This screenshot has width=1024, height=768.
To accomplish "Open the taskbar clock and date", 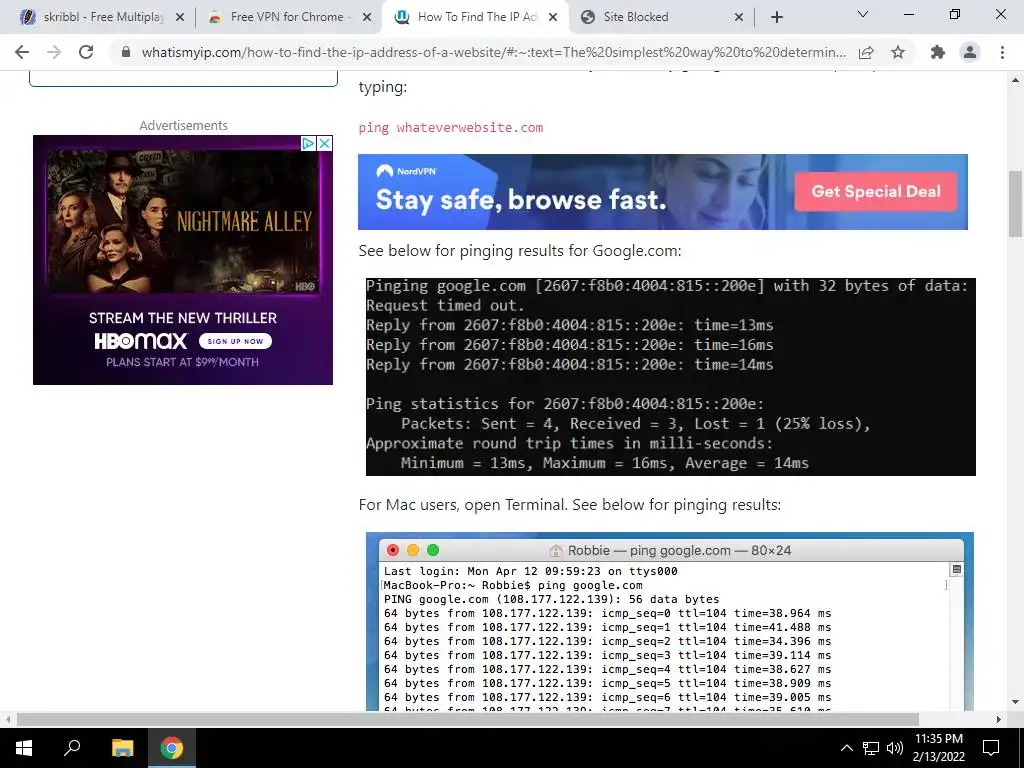I will (939, 748).
